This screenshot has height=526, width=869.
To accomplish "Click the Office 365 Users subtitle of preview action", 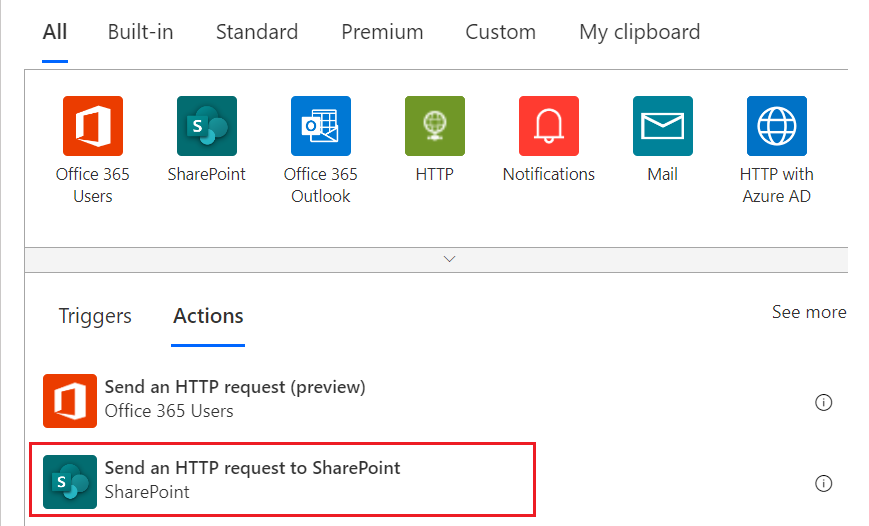I will point(169,411).
